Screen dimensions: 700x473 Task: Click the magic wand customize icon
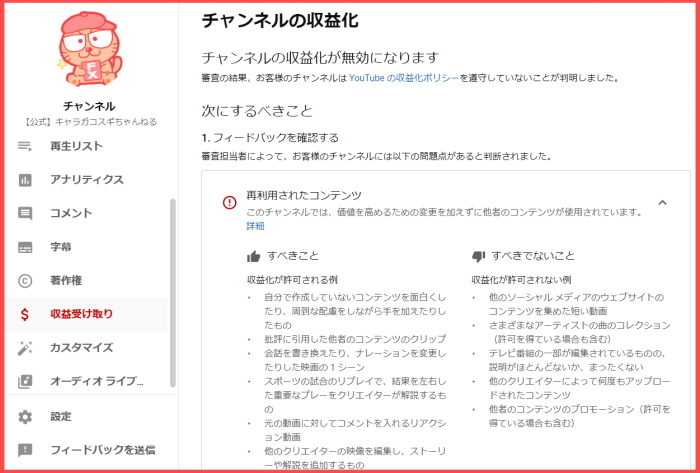25,348
